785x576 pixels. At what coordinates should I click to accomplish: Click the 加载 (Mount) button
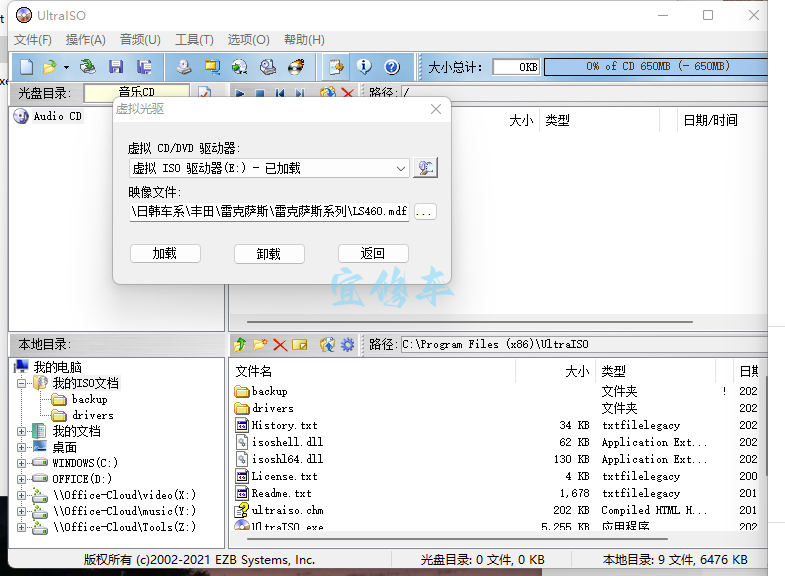click(x=165, y=254)
